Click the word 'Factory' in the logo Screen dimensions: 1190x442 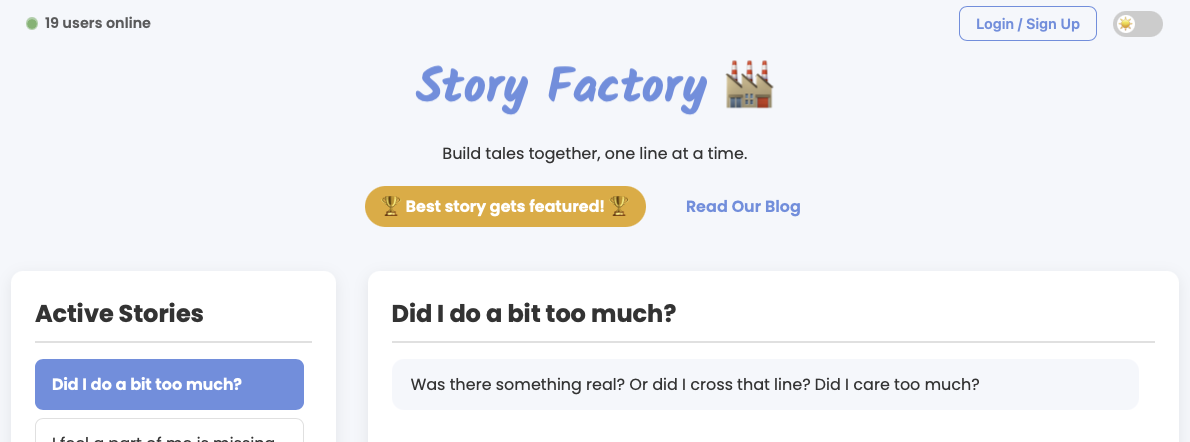pyautogui.click(x=628, y=86)
